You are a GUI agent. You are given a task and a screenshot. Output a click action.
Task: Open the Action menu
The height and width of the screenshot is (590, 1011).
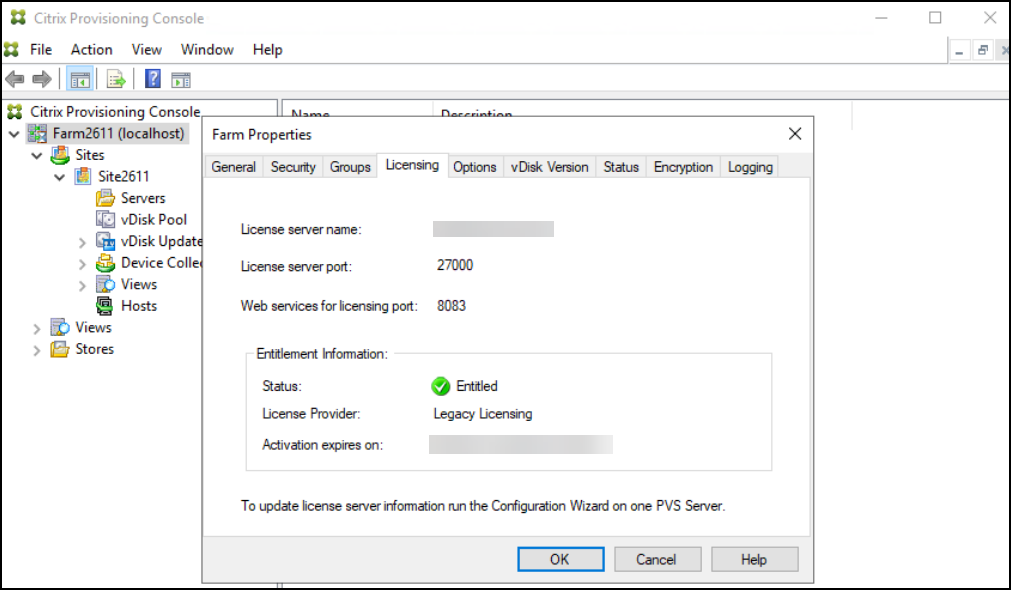91,48
